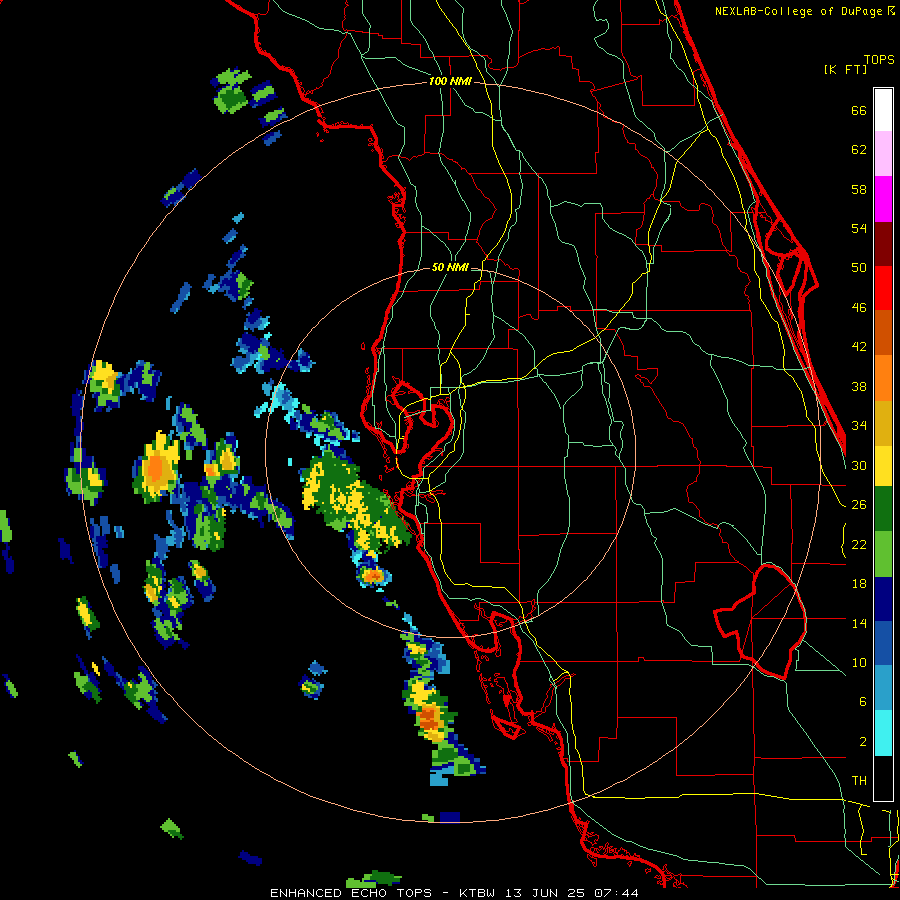This screenshot has width=900, height=900.
Task: Select the dark maroon legend swatch
Action: pos(883,243)
